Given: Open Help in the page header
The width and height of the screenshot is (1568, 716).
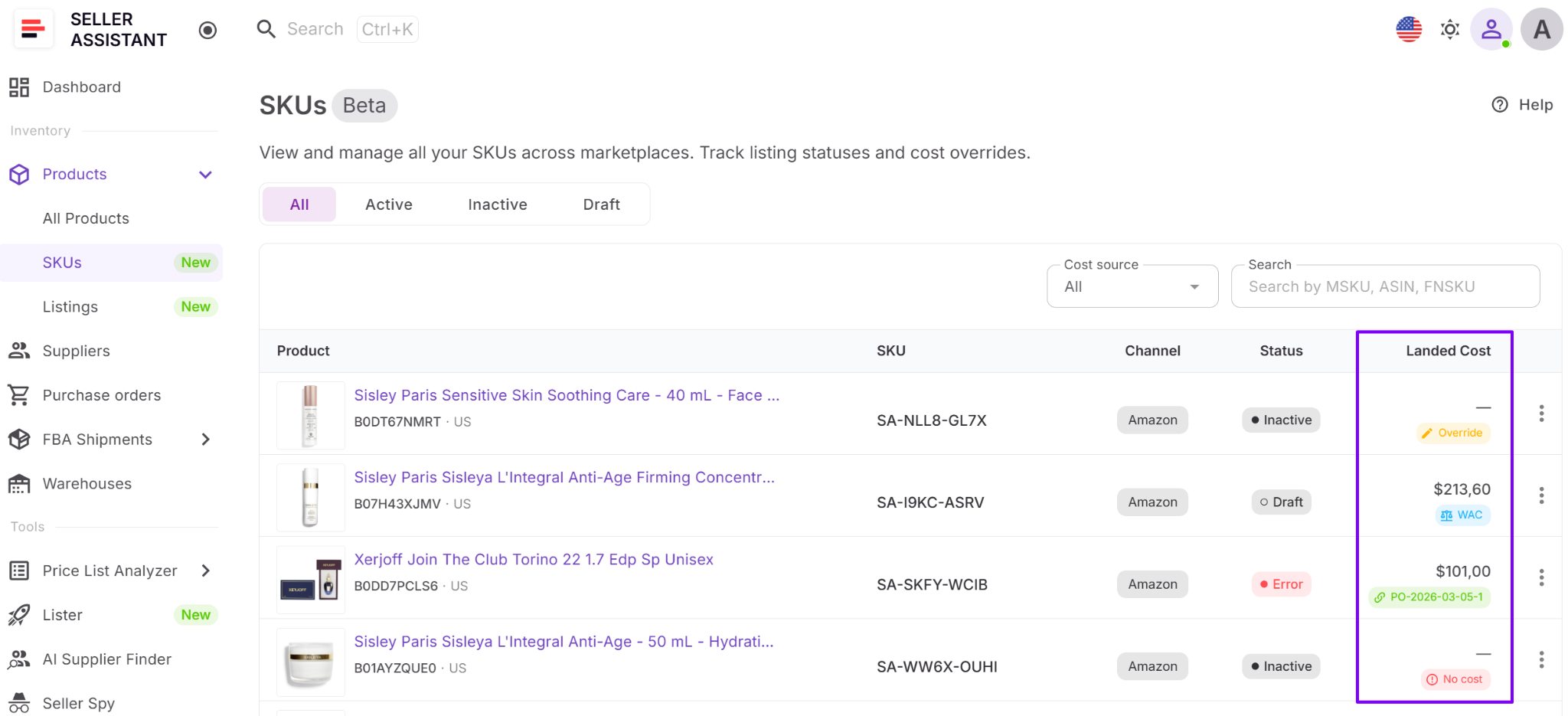Looking at the screenshot, I should [x=1522, y=105].
